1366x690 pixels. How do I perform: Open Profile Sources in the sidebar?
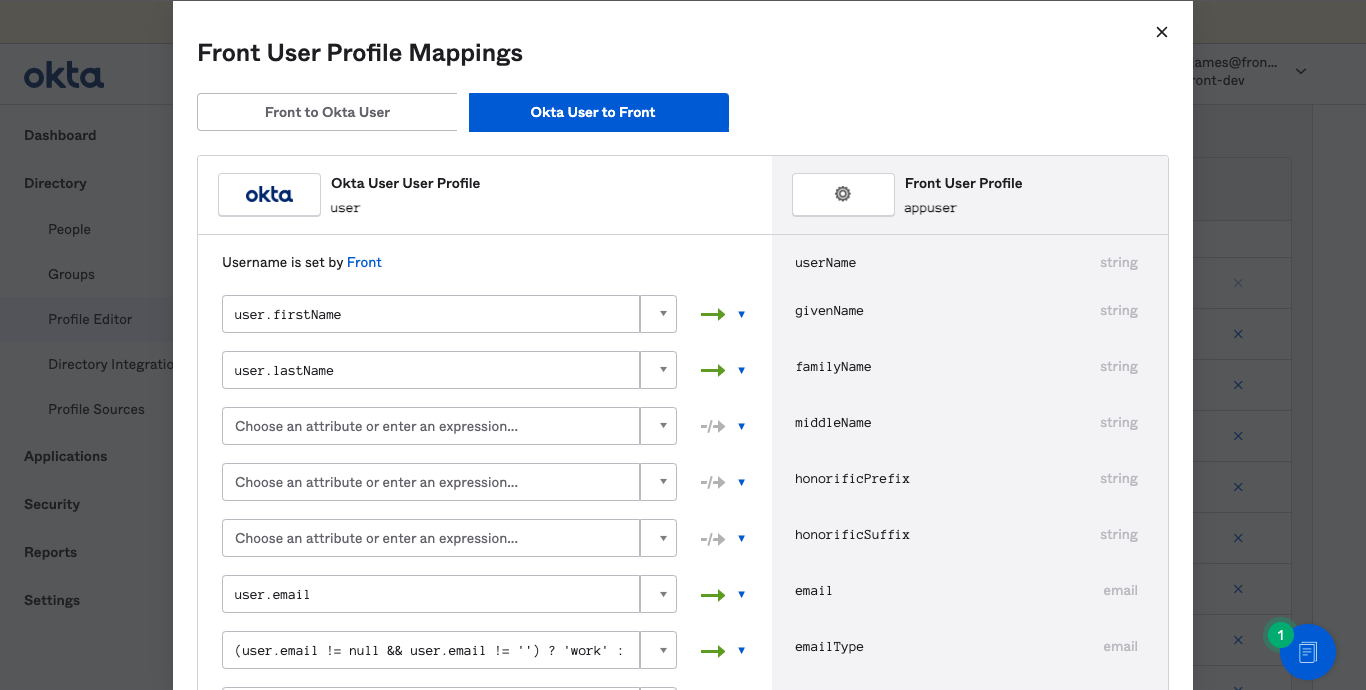coord(96,409)
